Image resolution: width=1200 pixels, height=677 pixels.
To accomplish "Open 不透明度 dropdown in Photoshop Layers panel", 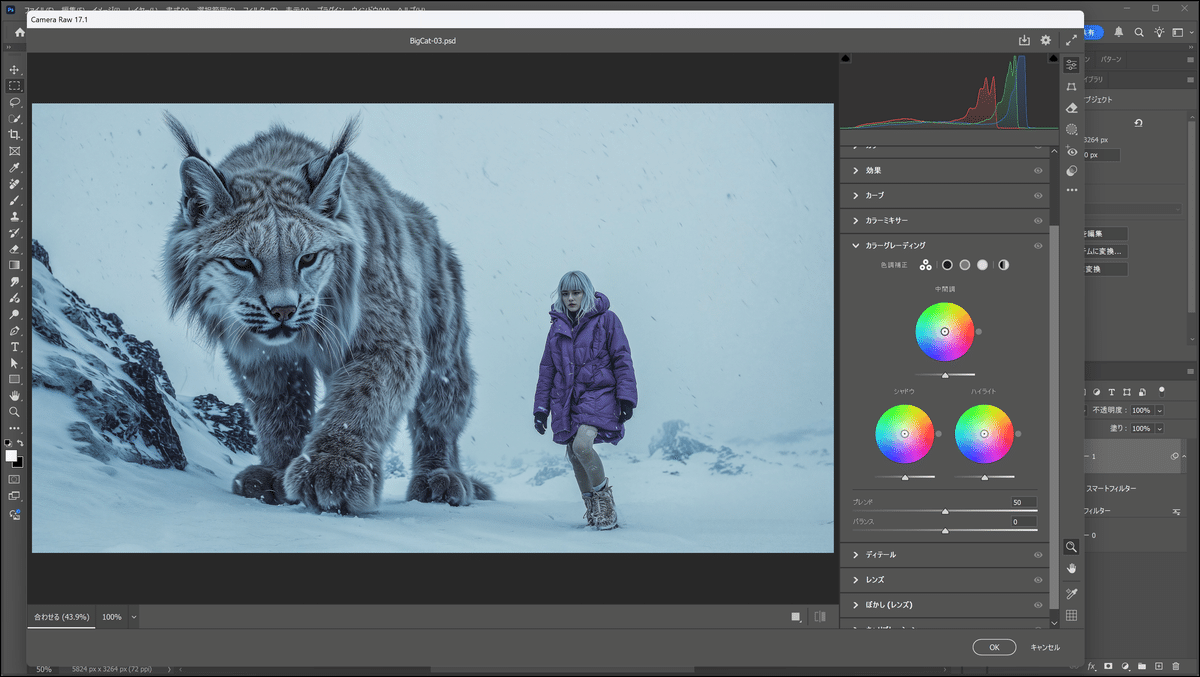I will [1160, 410].
